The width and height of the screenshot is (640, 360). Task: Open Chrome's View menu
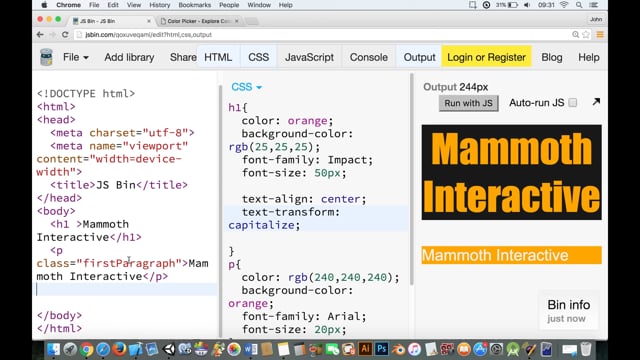133,5
